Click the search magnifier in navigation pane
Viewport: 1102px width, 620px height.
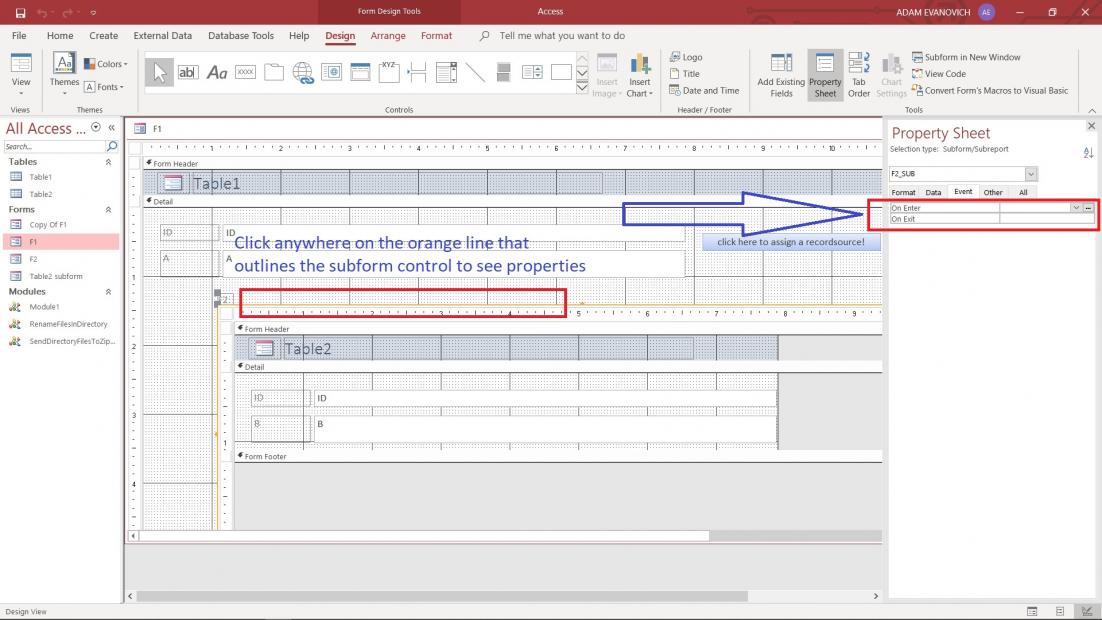pyautogui.click(x=112, y=146)
